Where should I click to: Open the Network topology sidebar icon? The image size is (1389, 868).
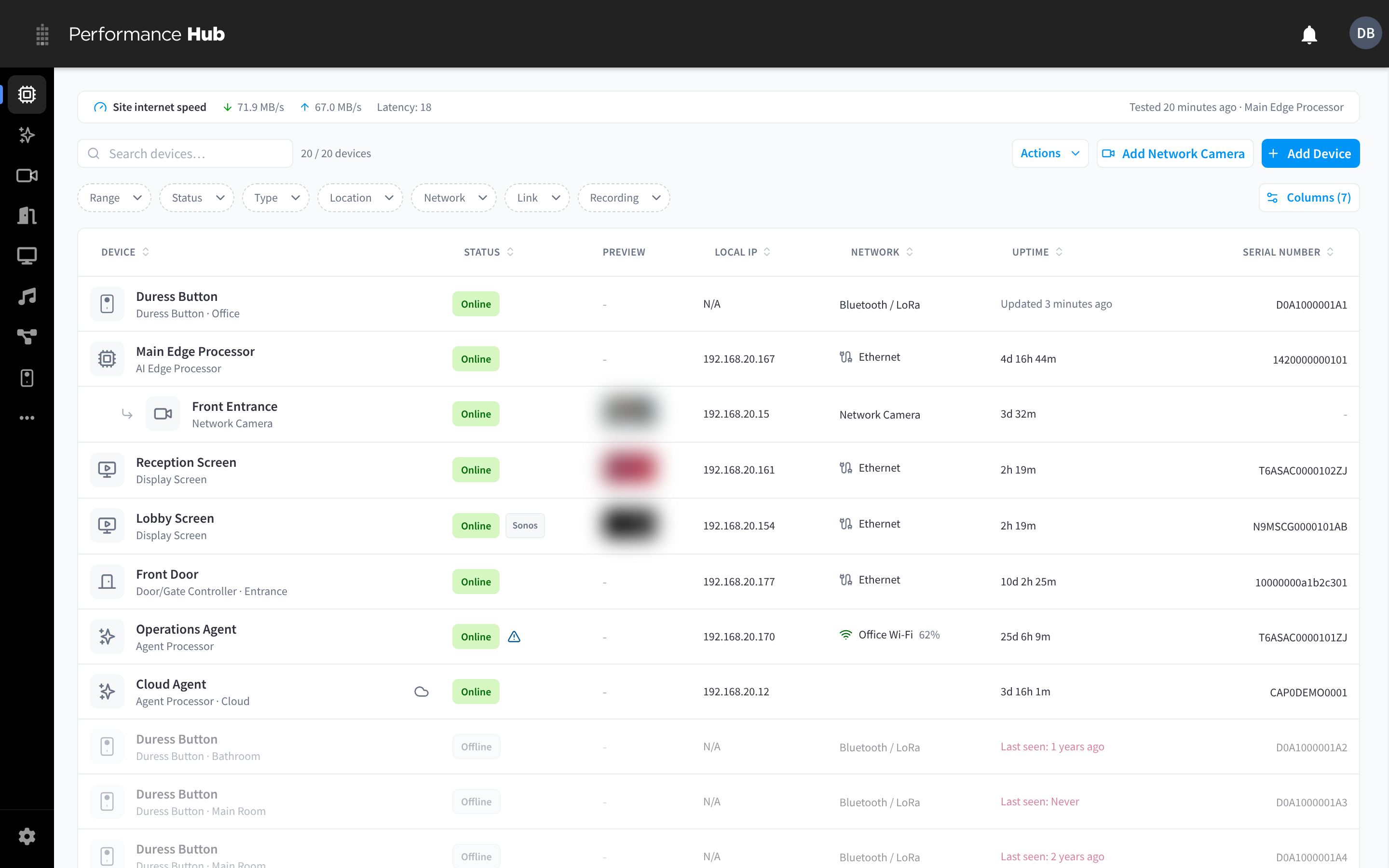coord(27,337)
